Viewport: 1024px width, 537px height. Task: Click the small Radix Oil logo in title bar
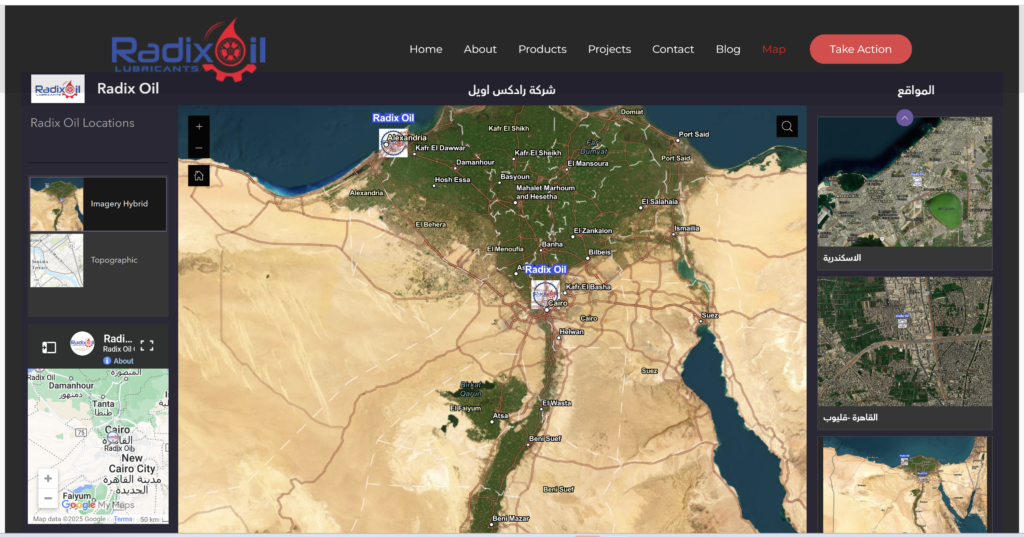(57, 89)
